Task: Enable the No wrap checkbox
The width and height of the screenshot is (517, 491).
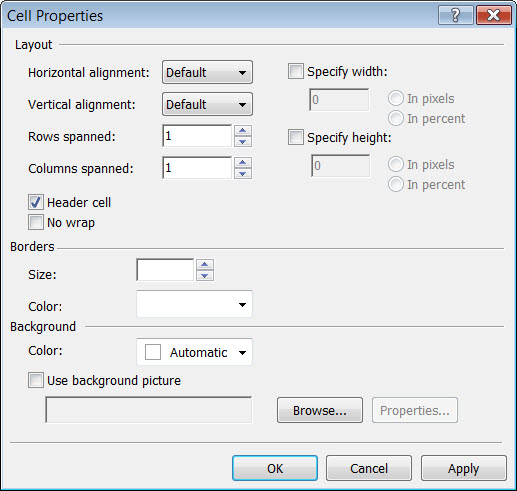Action: (36, 222)
